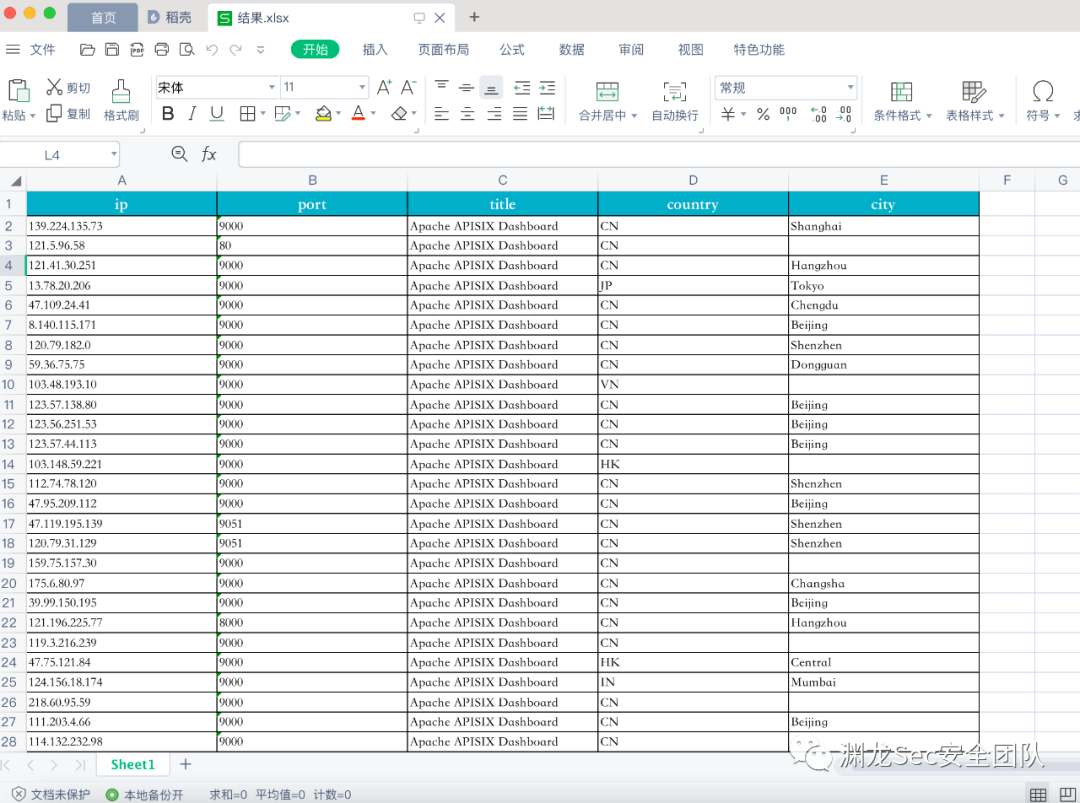Decrease font size with A- icon
This screenshot has width=1080, height=803.
(x=408, y=87)
